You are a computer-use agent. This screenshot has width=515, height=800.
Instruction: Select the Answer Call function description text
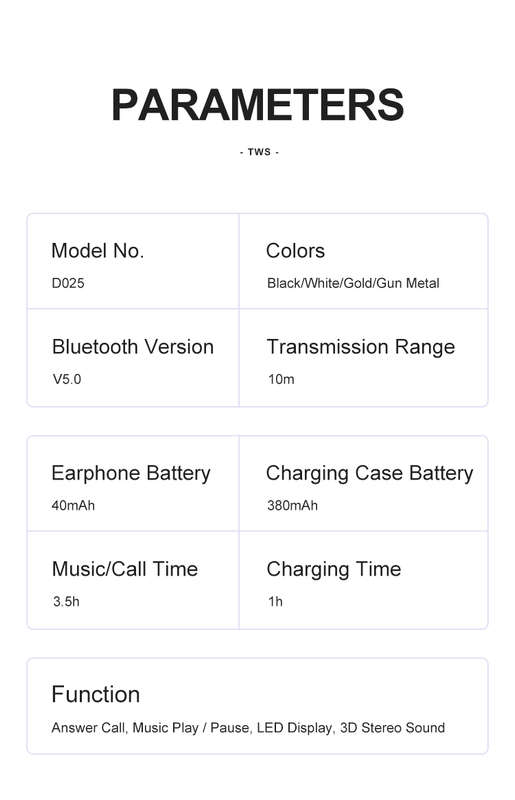tap(248, 728)
